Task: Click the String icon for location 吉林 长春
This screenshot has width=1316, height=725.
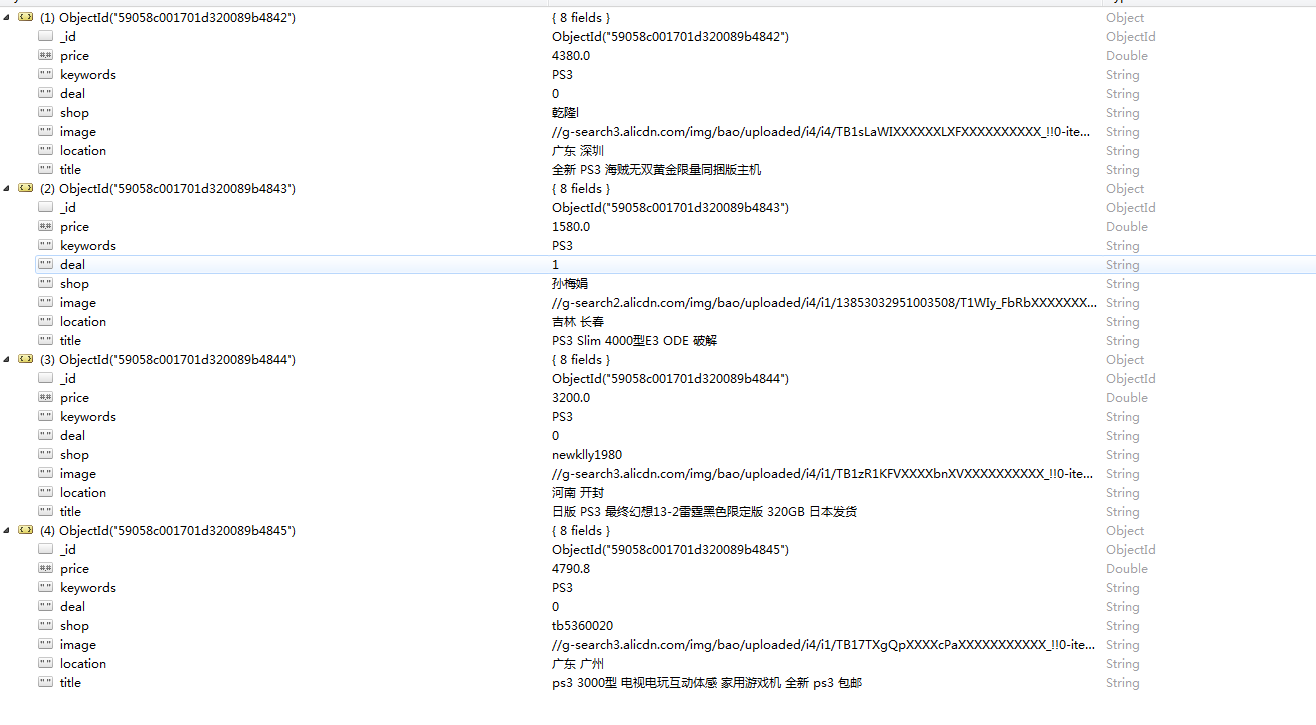Action: (x=45, y=322)
